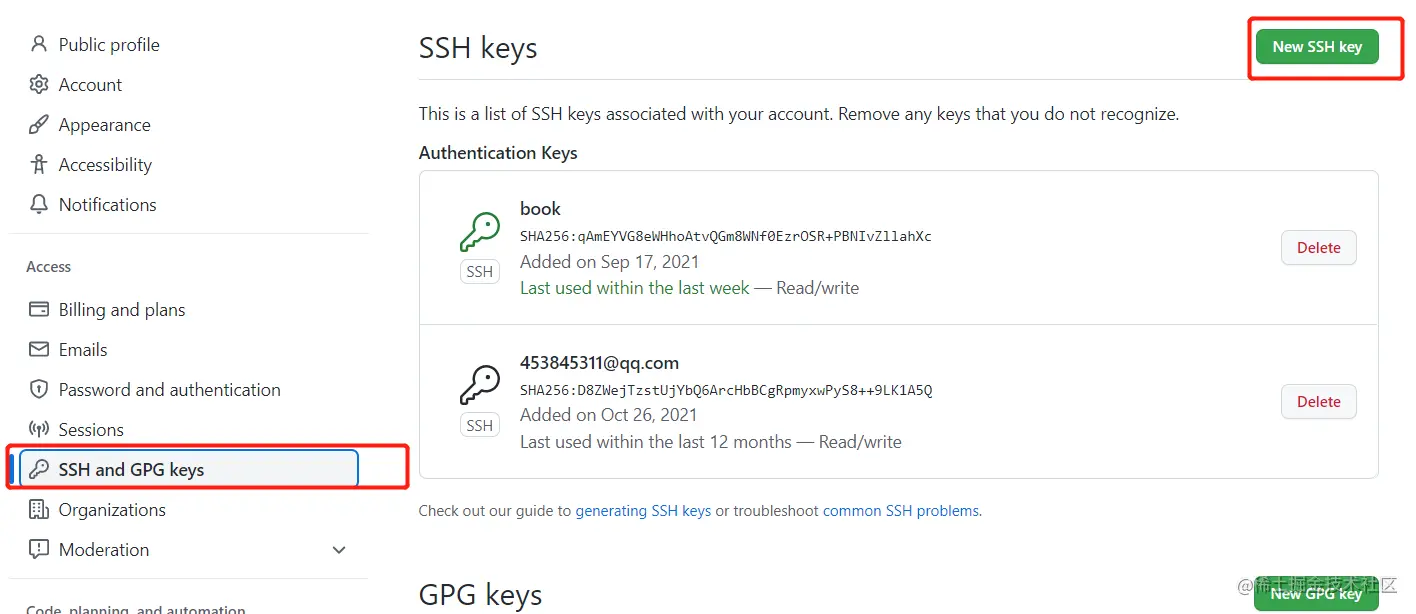The width and height of the screenshot is (1416, 614).
Task: Go to the Sessions settings page
Action: (x=91, y=429)
